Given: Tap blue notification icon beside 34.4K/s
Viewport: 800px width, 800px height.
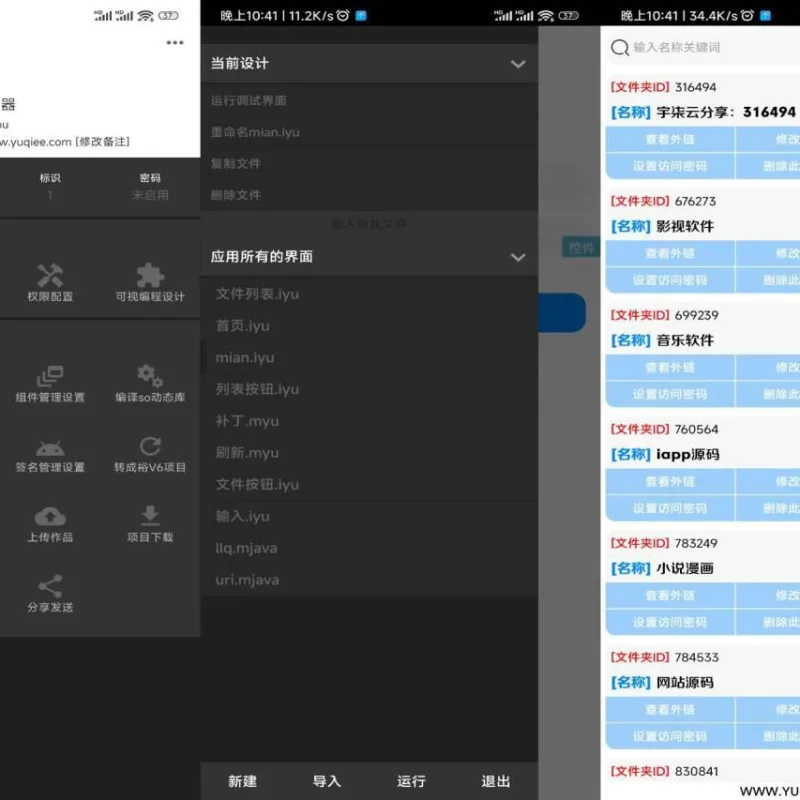Looking at the screenshot, I should coord(765,15).
